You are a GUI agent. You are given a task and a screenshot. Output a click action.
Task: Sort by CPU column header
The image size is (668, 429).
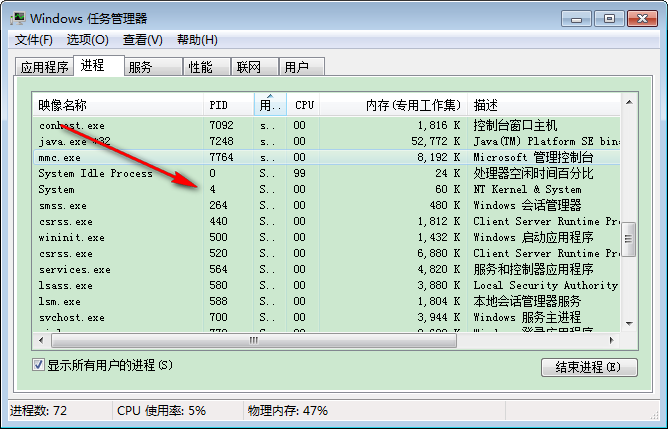pos(303,105)
